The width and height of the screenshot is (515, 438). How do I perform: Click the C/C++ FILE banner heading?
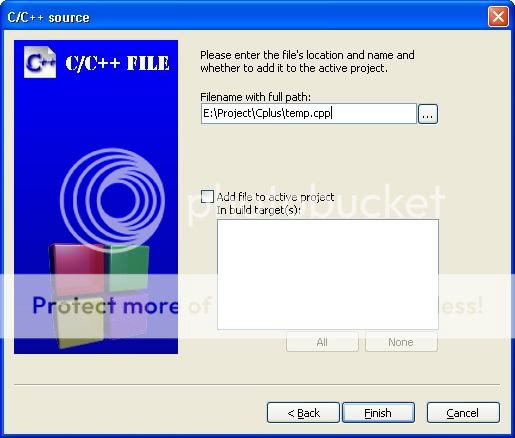coord(117,63)
